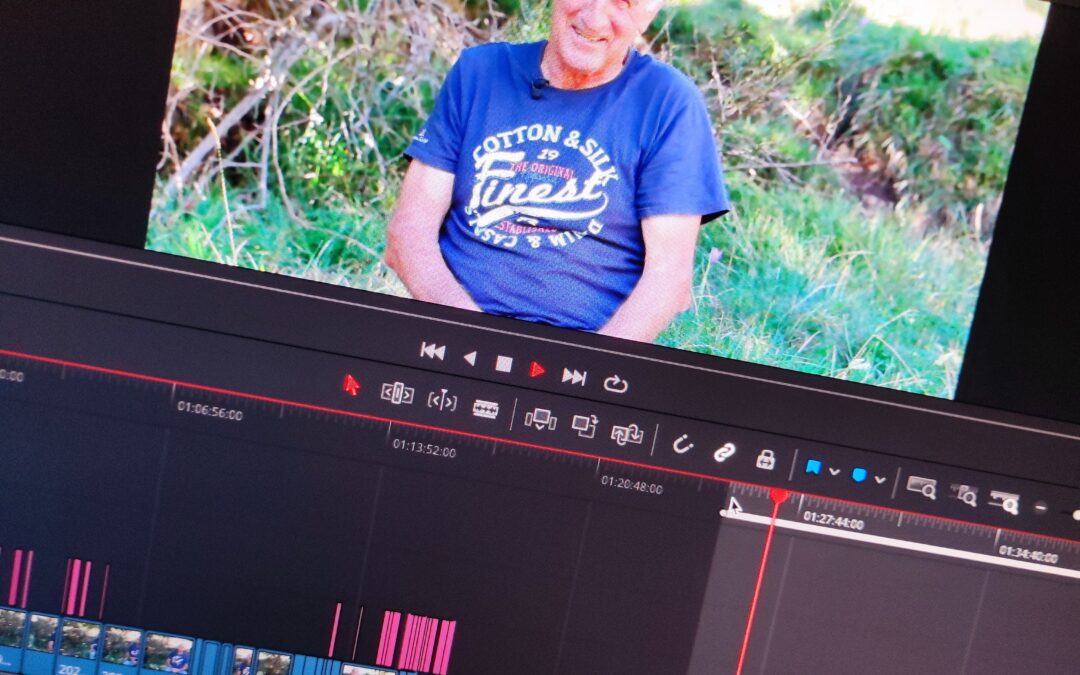This screenshot has height=675, width=1080.
Task: Open the marker color dropdown arrow
Action: click(x=880, y=479)
